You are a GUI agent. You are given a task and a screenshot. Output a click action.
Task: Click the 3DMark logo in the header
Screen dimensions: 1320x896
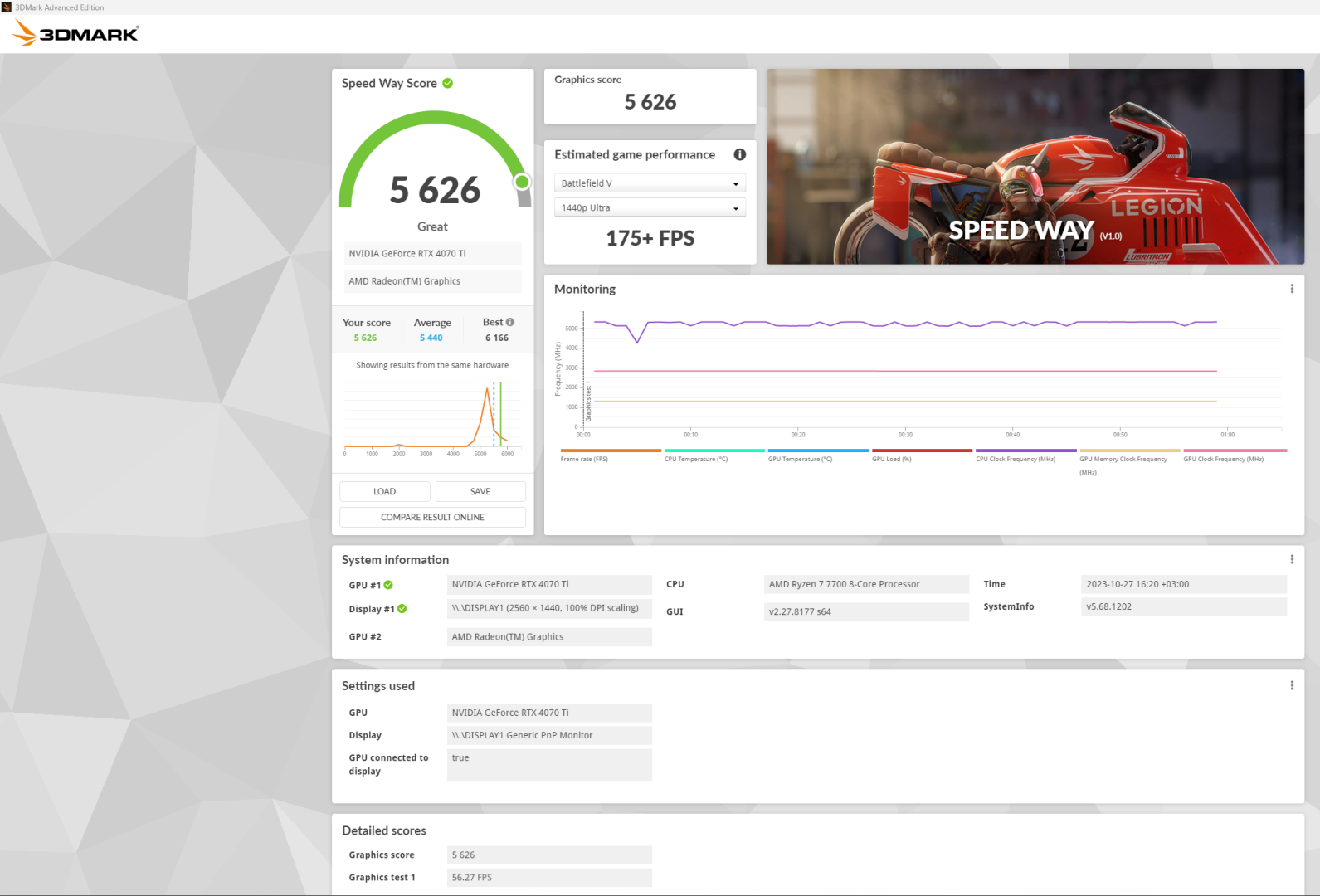75,33
